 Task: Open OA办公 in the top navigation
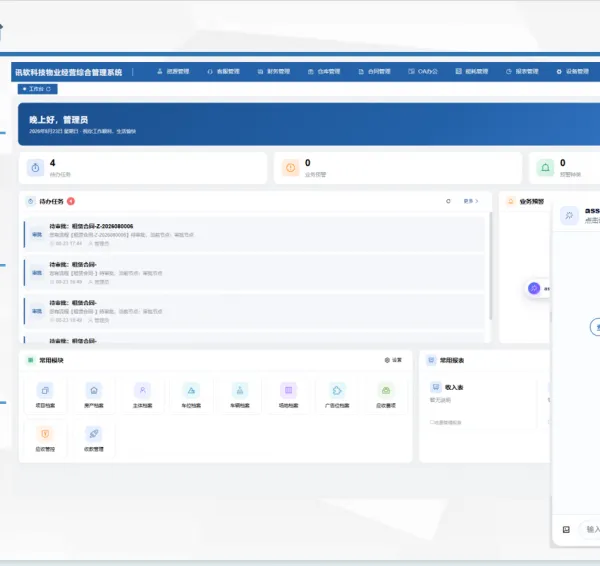tap(423, 72)
